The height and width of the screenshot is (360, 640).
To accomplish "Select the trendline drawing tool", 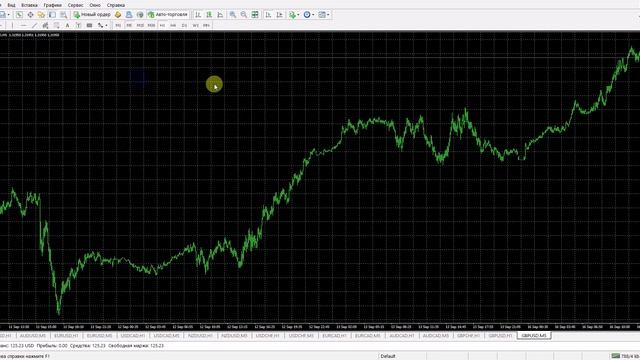I will [x=34, y=25].
